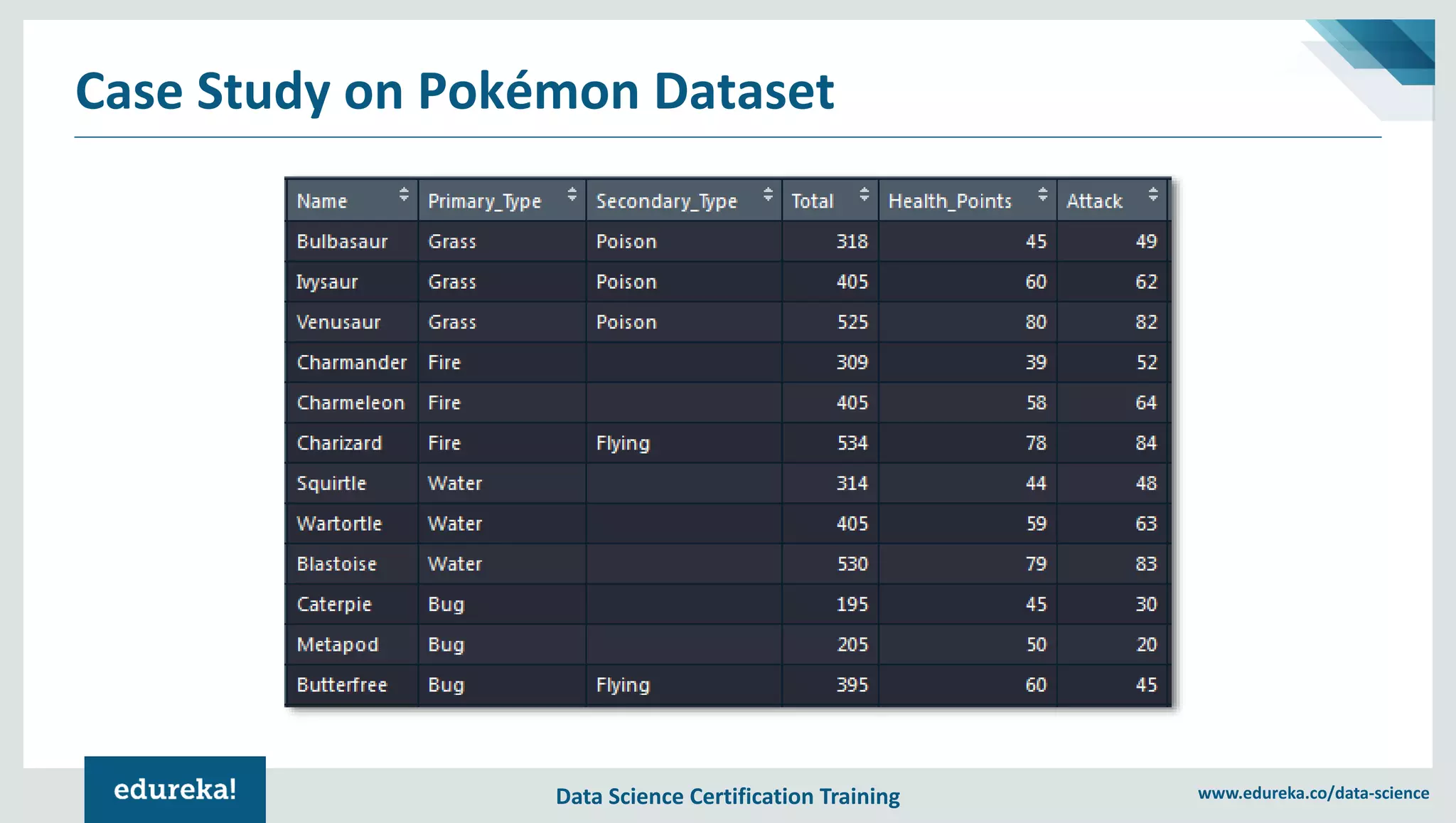Click the Attack header label
Screen dimensions: 1456x823
coord(1095,201)
